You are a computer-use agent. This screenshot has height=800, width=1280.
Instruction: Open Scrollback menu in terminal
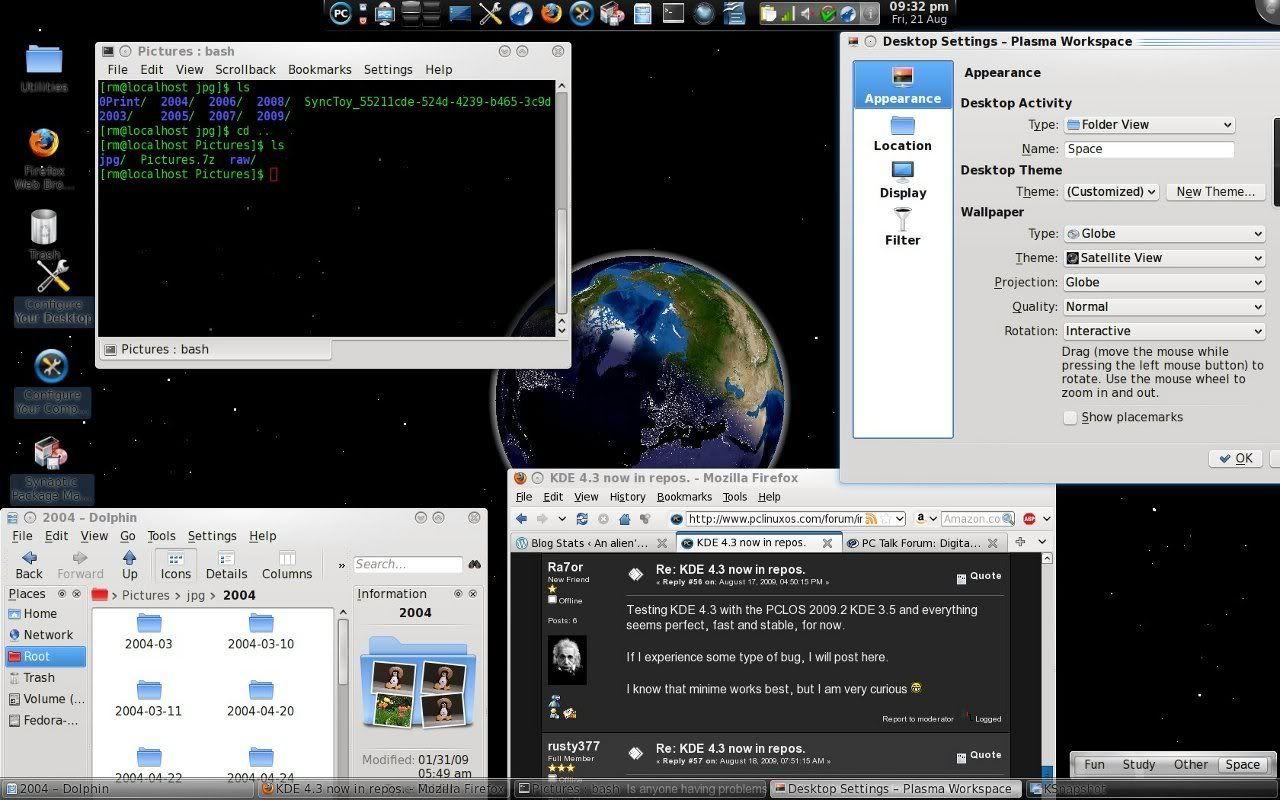tap(245, 70)
